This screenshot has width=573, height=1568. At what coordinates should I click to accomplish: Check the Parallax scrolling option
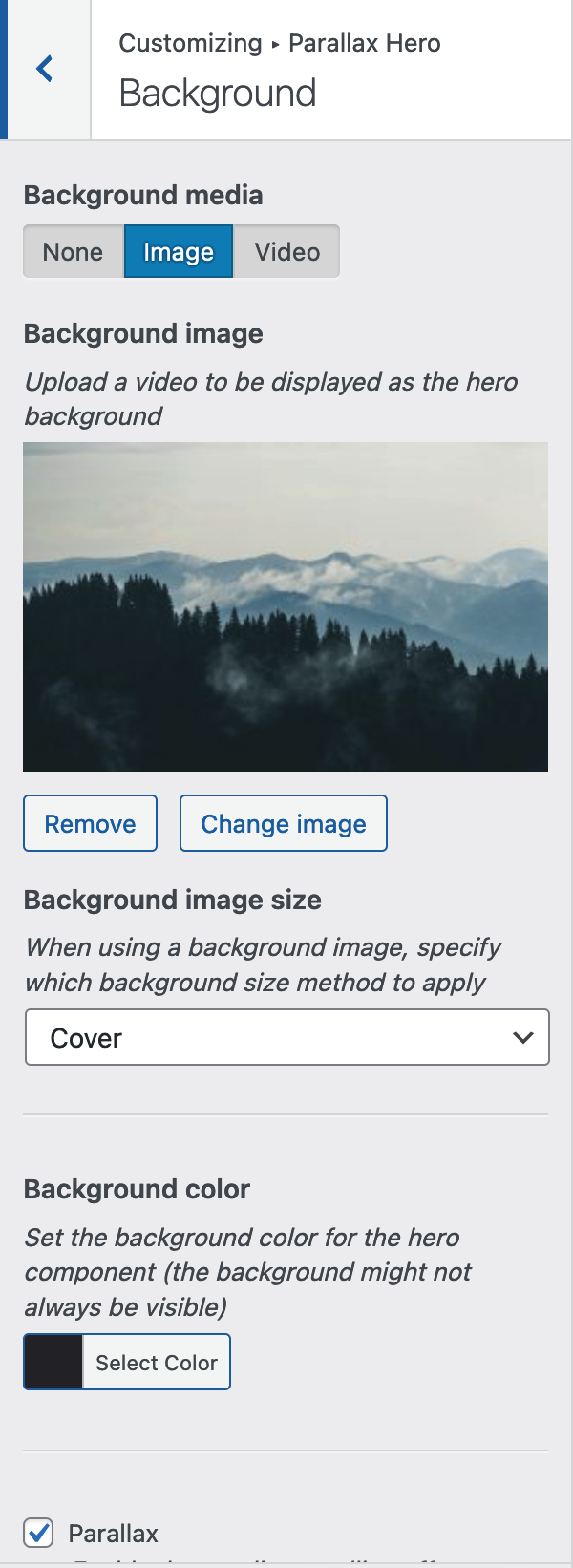[38, 1534]
